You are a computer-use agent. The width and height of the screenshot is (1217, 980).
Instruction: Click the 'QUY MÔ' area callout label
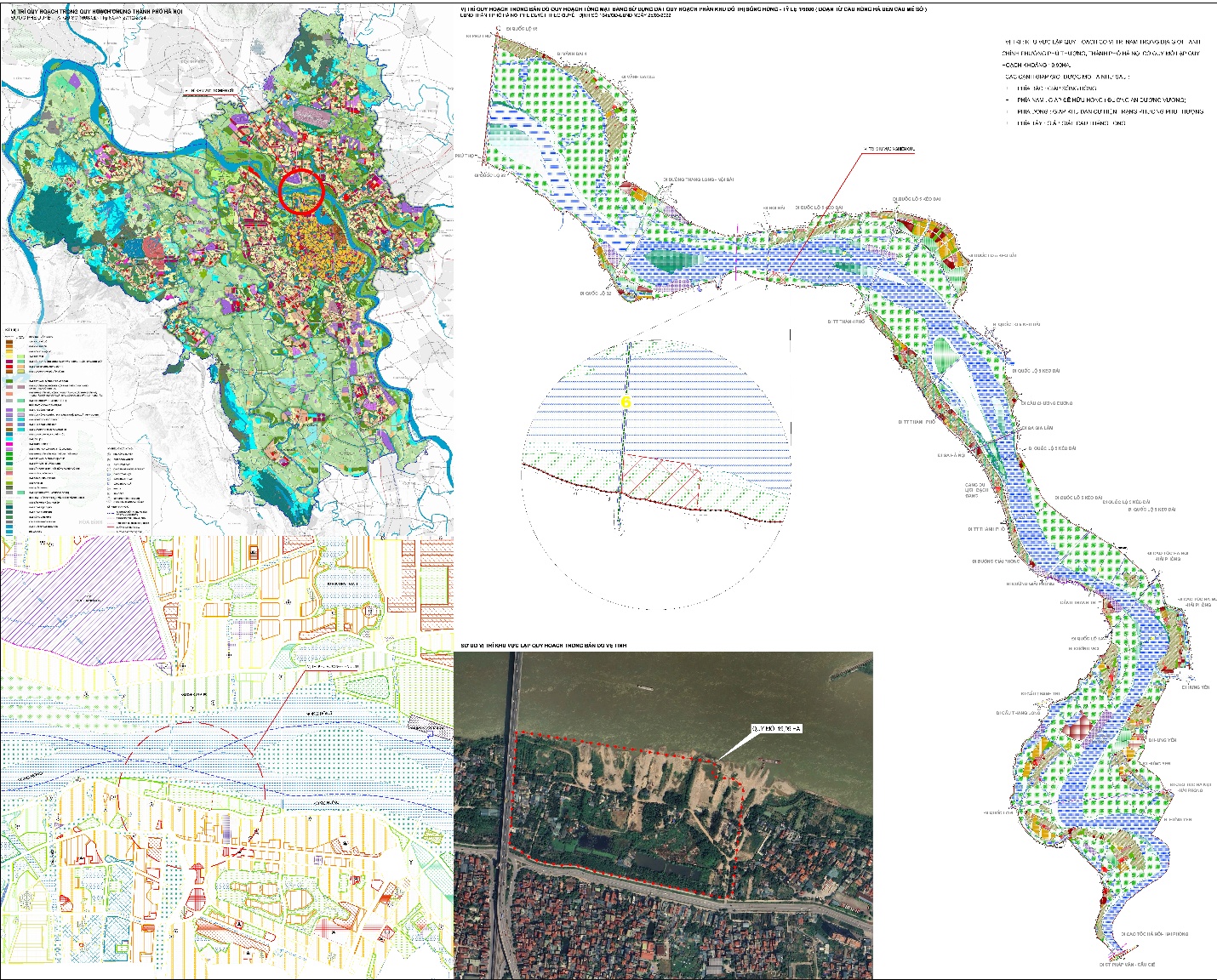coord(776,729)
